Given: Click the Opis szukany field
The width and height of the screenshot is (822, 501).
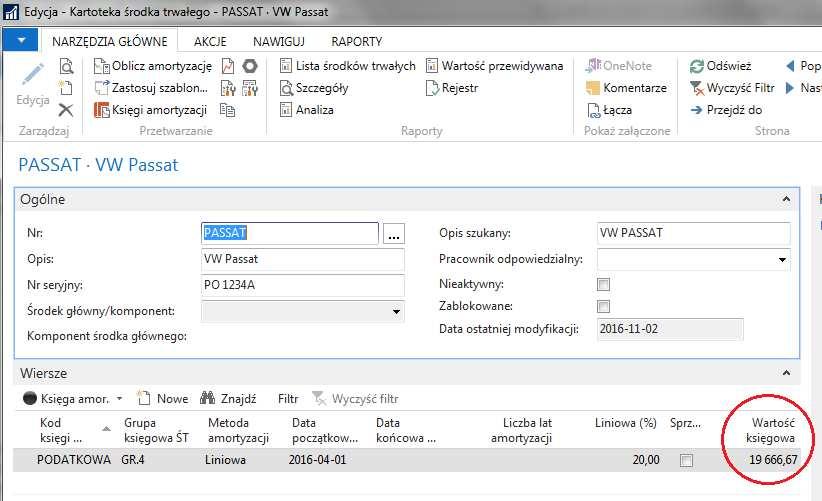Looking at the screenshot, I should pyautogui.click(x=693, y=233).
